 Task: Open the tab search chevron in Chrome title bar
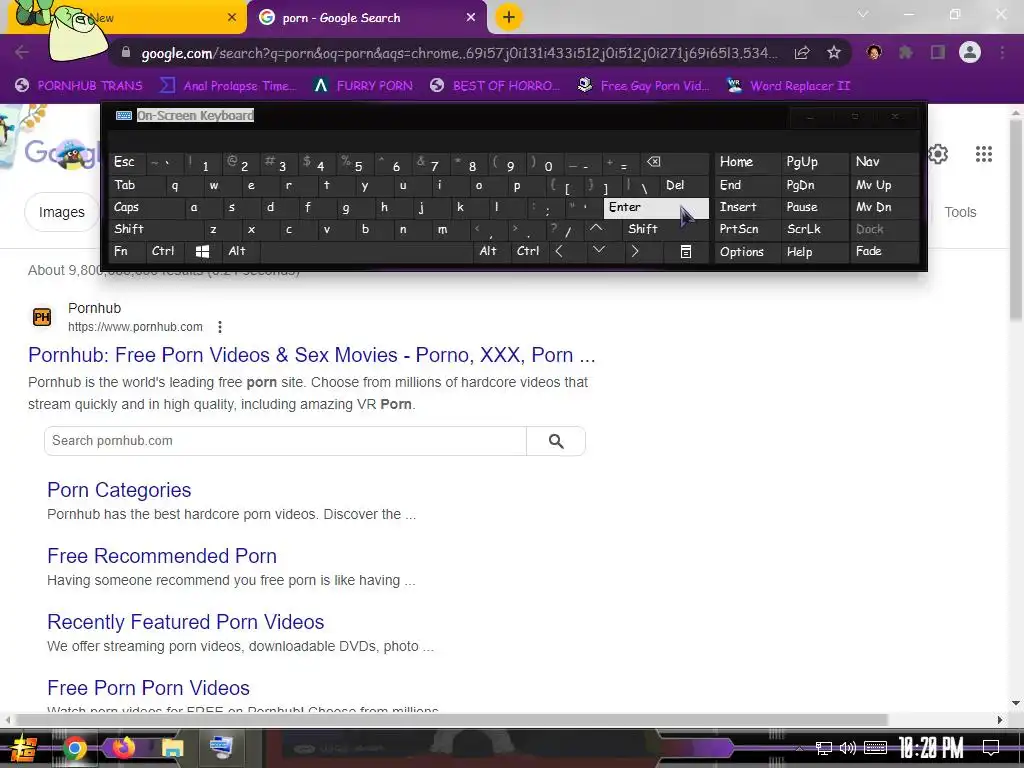click(863, 14)
